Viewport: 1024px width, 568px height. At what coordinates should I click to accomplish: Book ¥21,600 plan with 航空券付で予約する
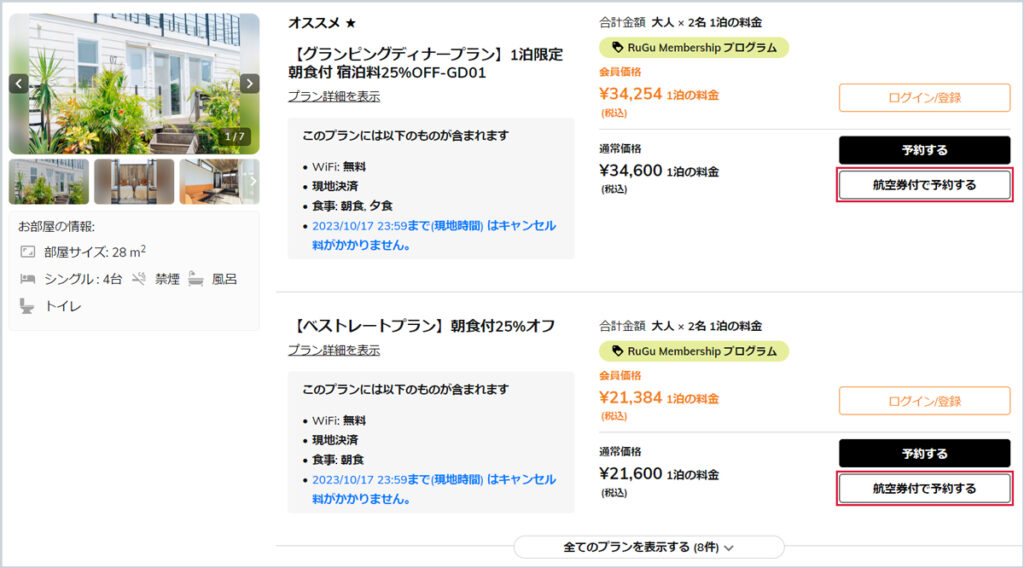point(924,488)
